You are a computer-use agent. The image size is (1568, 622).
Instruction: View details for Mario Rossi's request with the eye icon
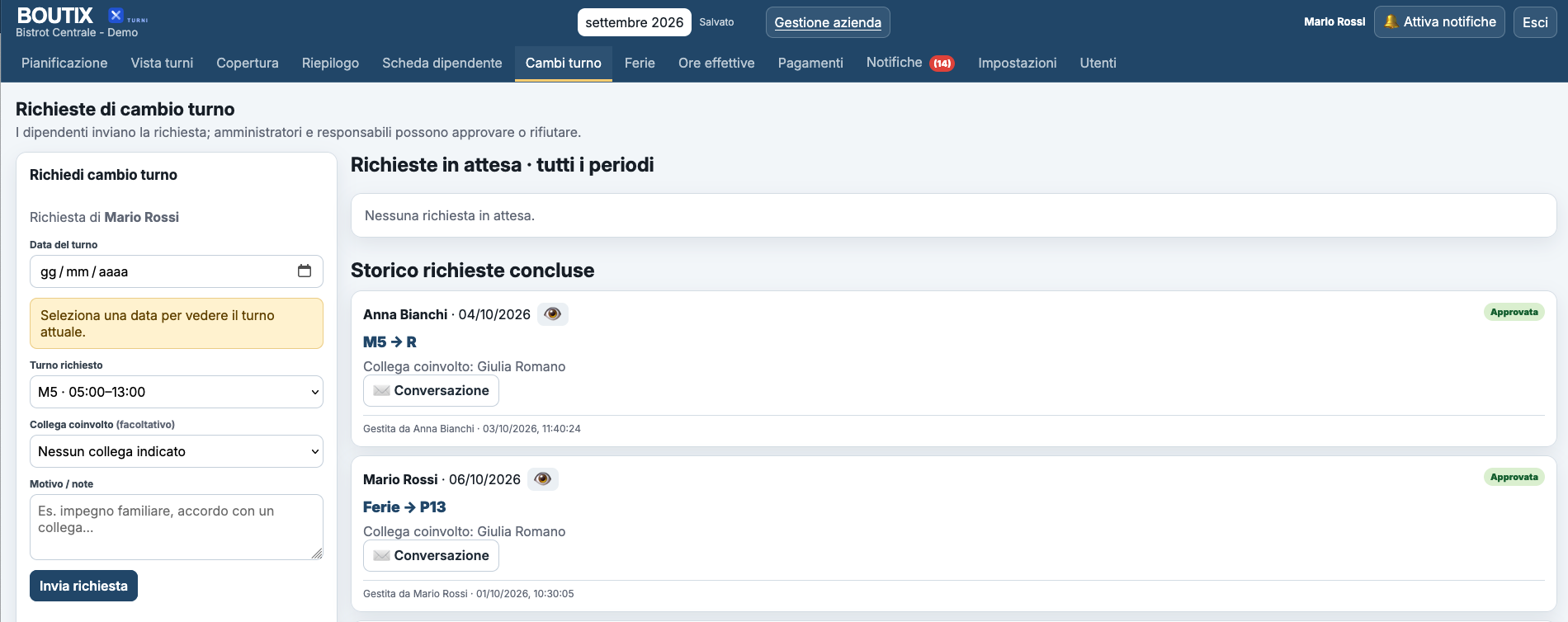pyautogui.click(x=543, y=479)
